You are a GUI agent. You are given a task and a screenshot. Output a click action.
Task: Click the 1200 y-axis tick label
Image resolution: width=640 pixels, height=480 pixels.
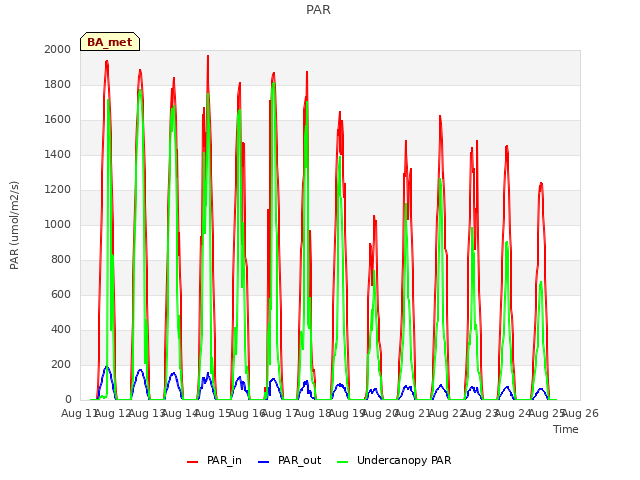tap(58, 189)
